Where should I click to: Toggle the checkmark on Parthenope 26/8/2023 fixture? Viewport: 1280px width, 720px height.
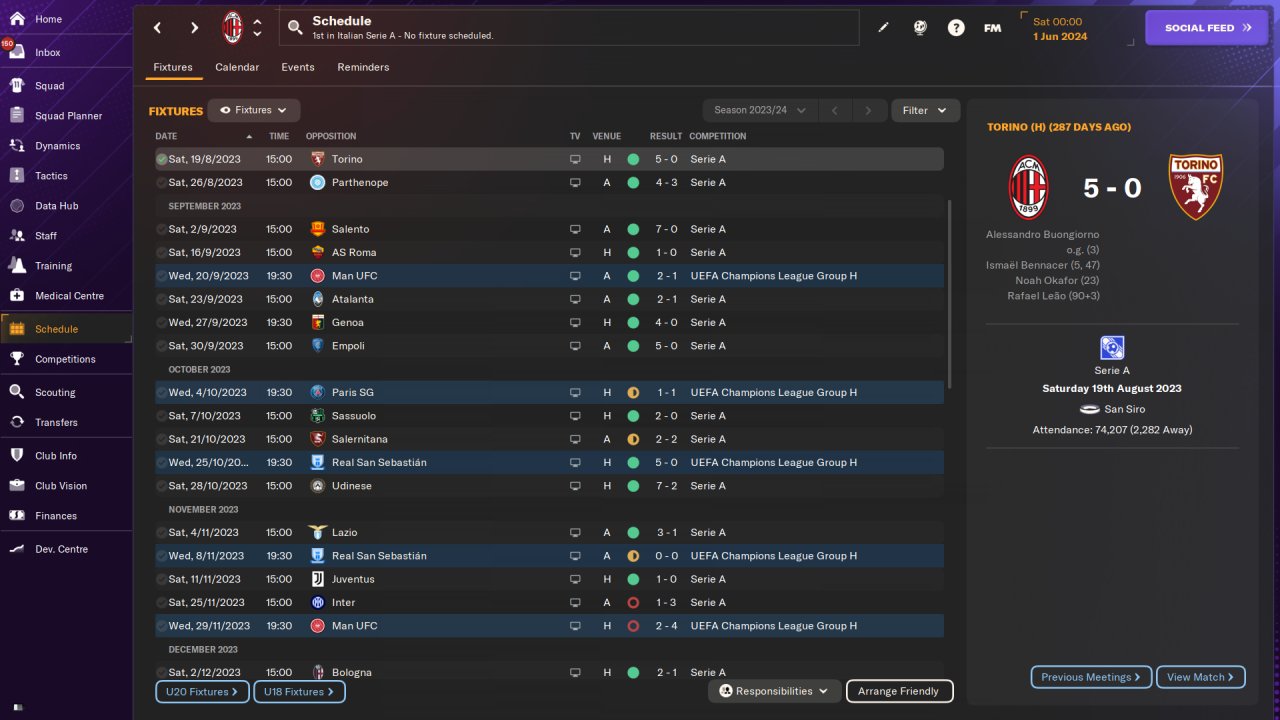tap(161, 183)
